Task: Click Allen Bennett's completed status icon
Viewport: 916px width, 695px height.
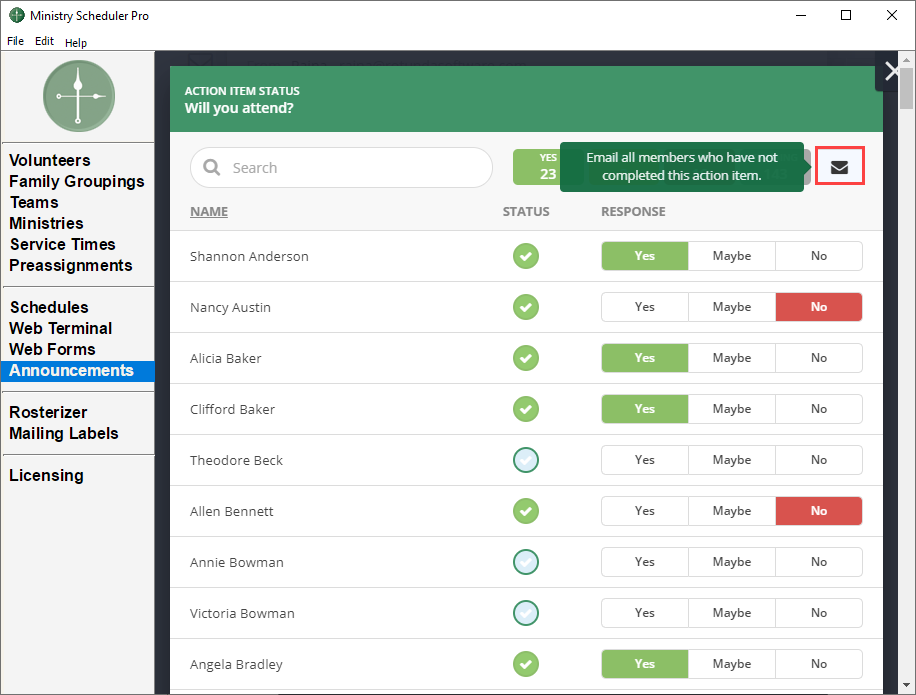Action: click(x=526, y=511)
